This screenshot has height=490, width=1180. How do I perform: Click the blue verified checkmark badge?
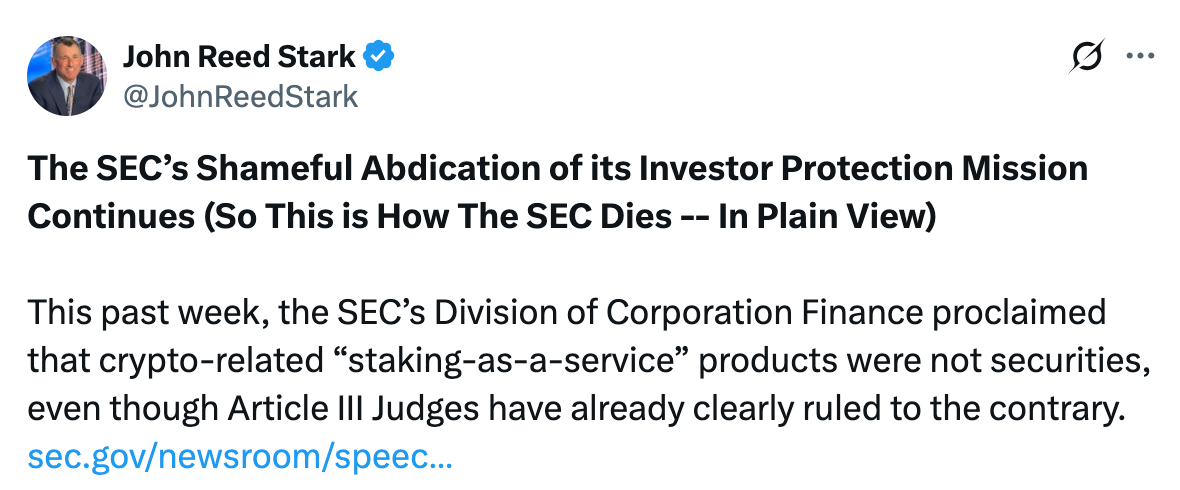381,58
